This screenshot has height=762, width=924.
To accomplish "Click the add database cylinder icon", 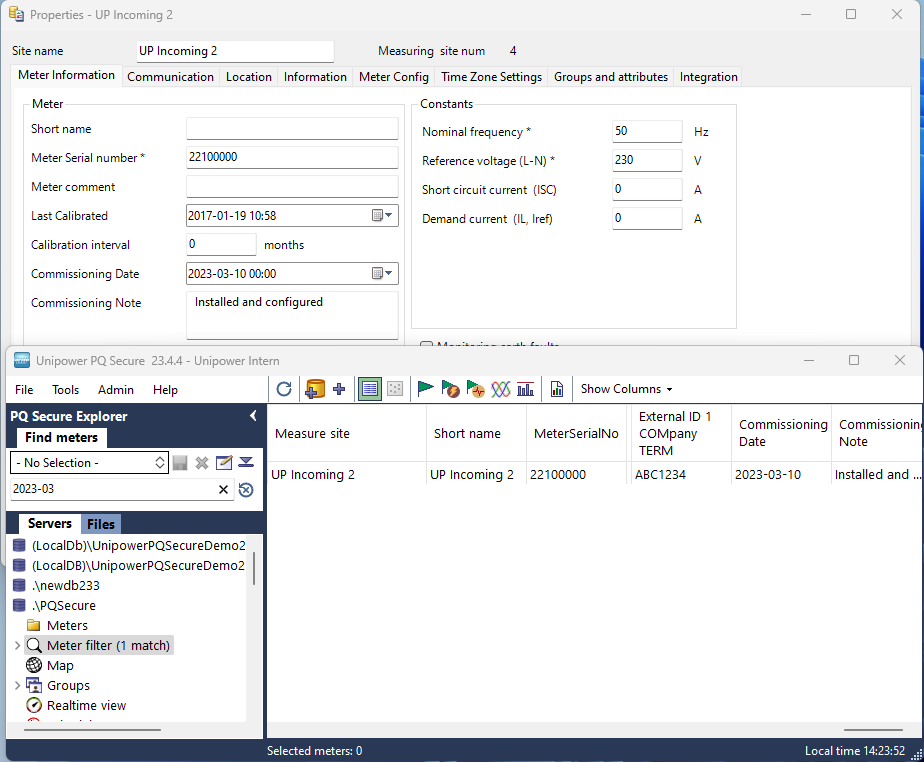I will point(315,389).
